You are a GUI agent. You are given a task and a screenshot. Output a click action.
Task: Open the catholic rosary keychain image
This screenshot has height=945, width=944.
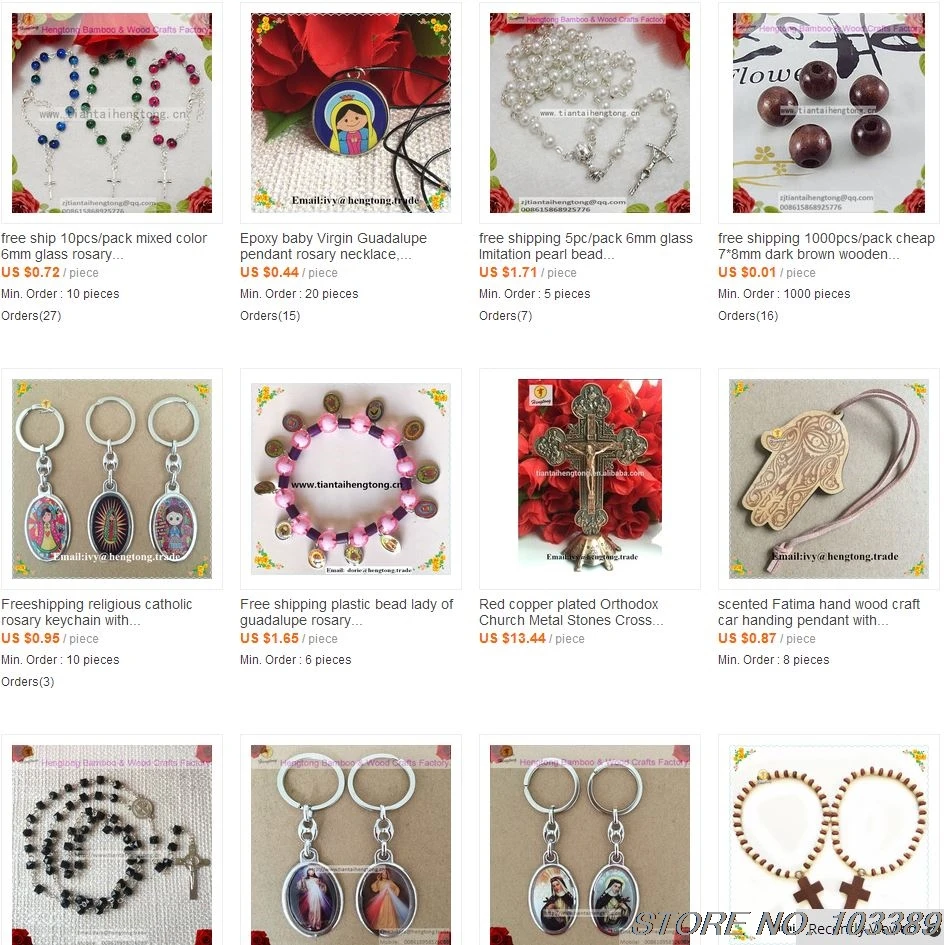pos(112,479)
